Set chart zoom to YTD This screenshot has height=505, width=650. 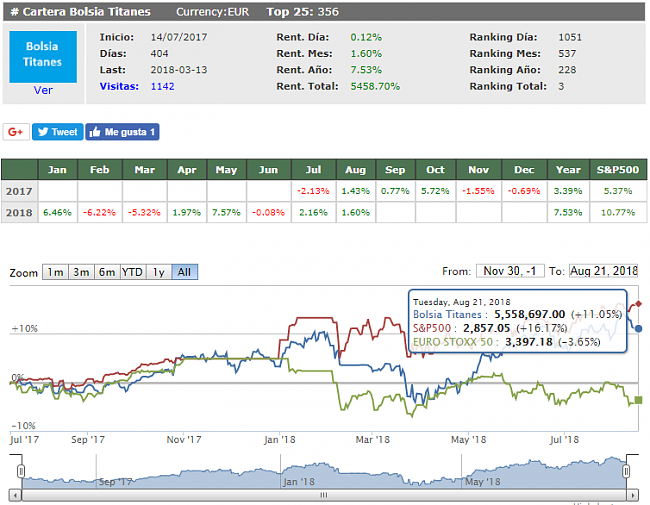click(x=133, y=272)
